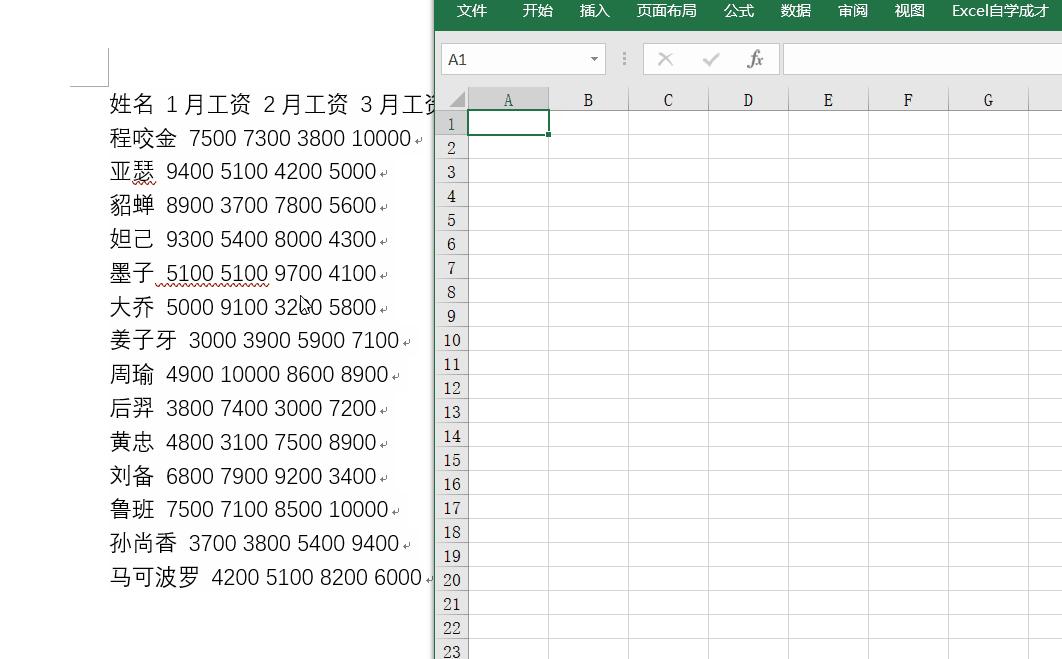The height and width of the screenshot is (659, 1062).
Task: Click the Cancel (X) icon beside formula bar
Action: 665,59
